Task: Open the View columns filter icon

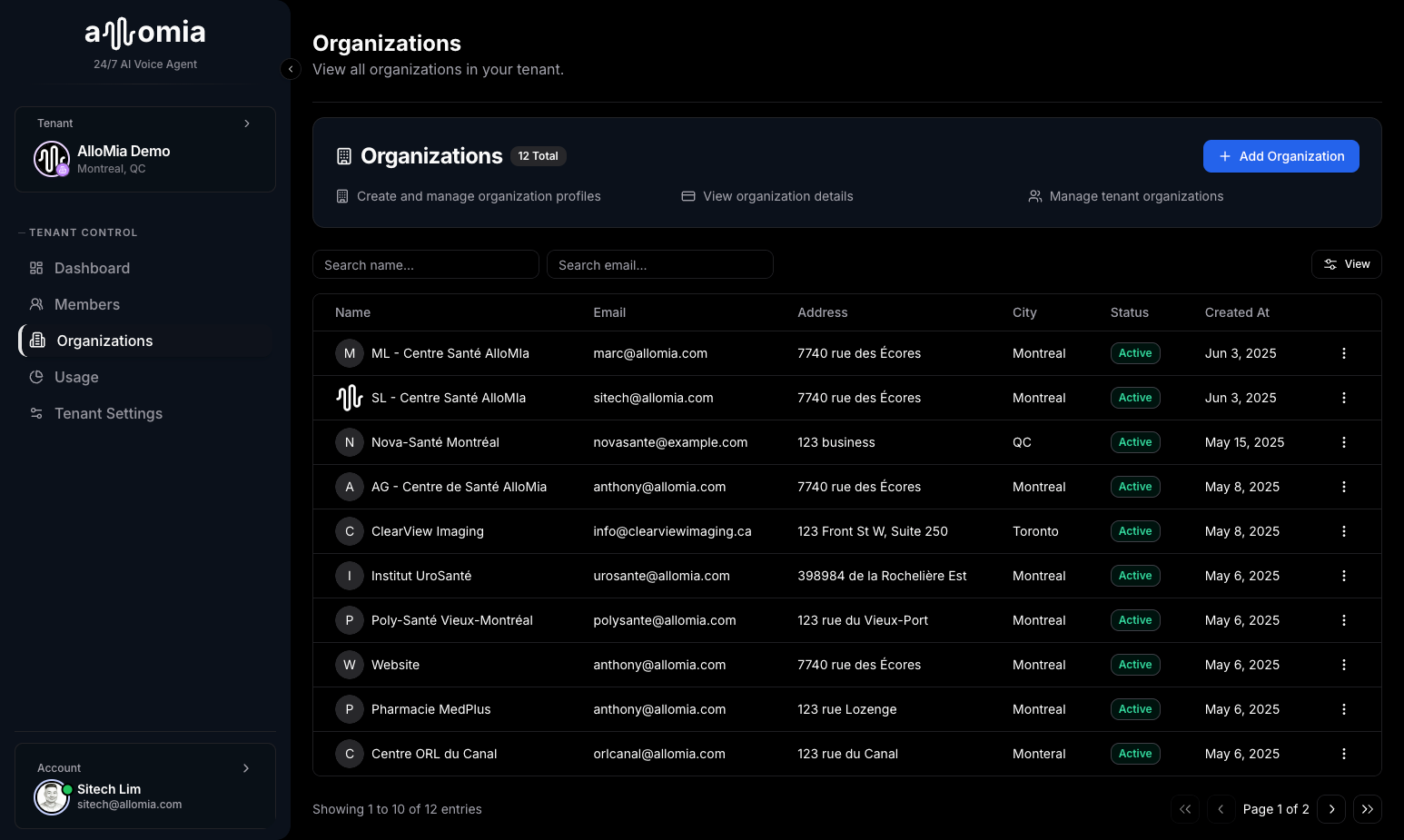Action: [x=1329, y=263]
